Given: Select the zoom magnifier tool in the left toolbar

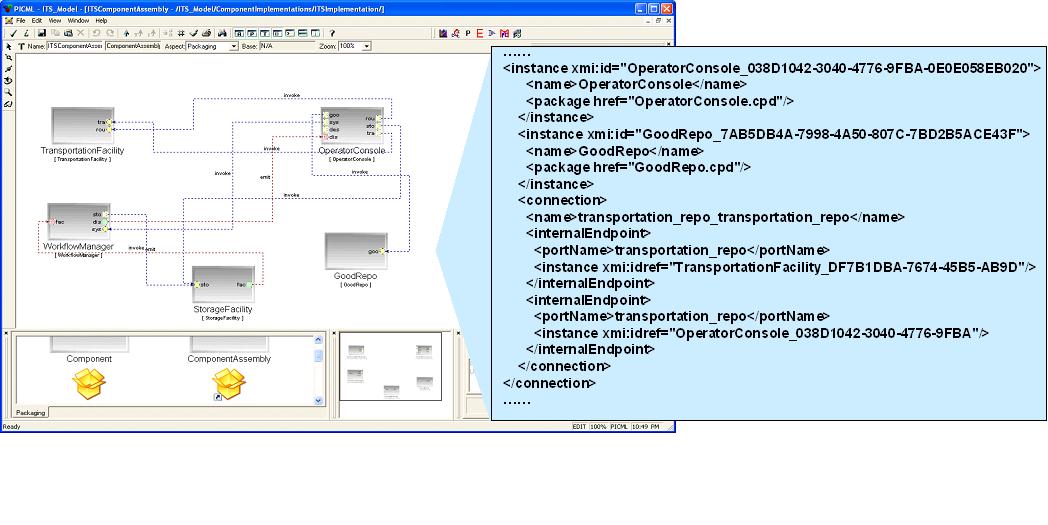Looking at the screenshot, I should click(x=9, y=92).
